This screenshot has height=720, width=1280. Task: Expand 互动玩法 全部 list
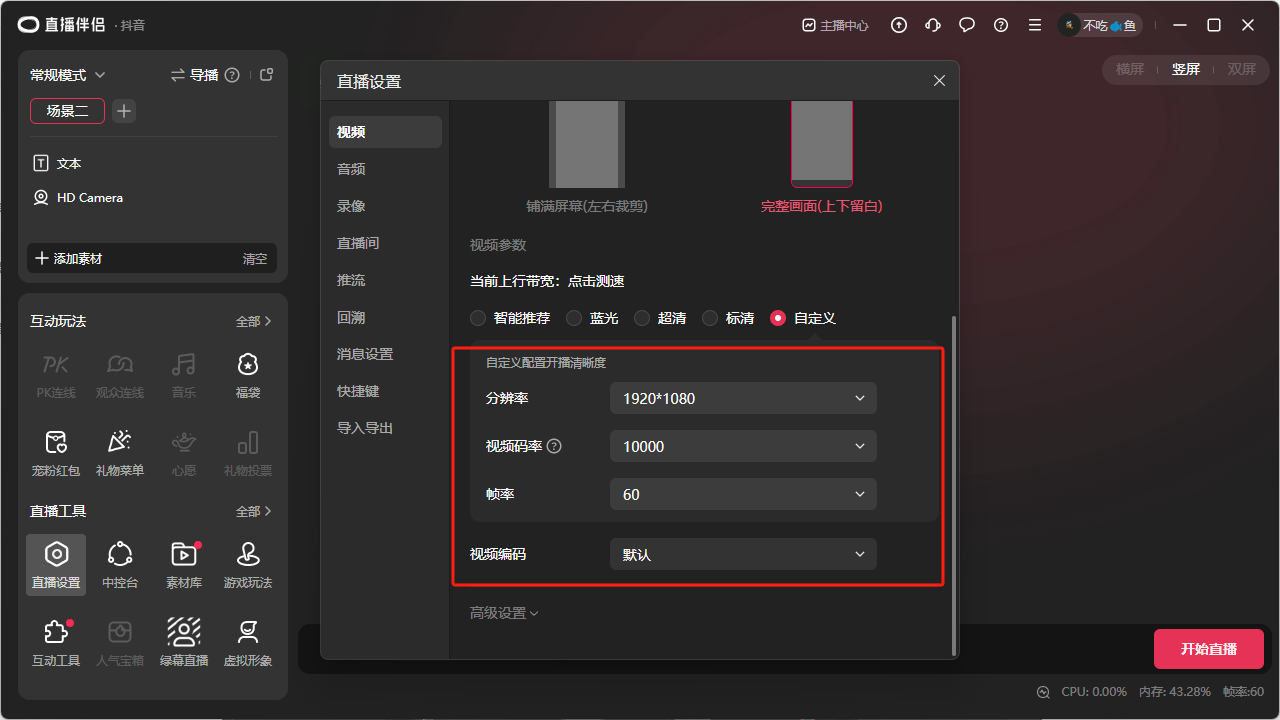pos(254,321)
